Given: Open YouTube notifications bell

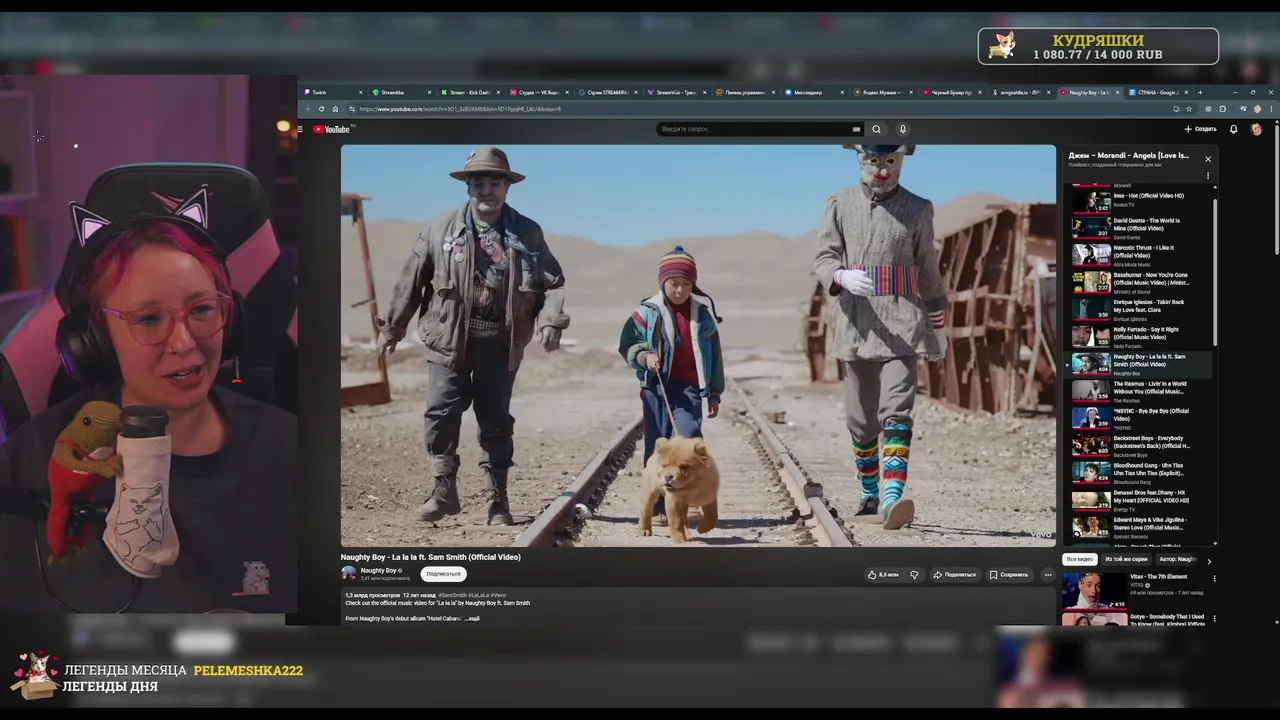Looking at the screenshot, I should [1233, 129].
